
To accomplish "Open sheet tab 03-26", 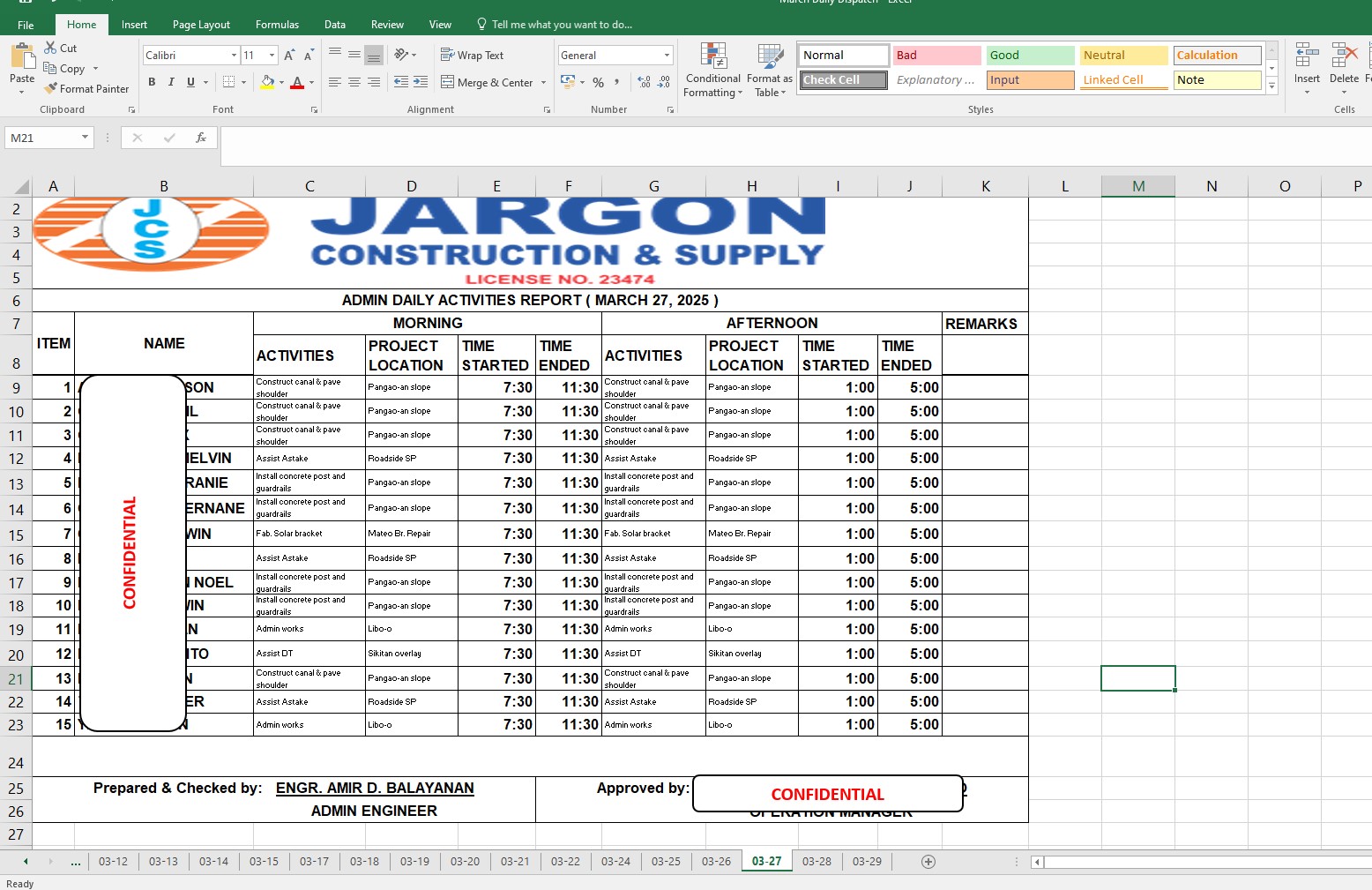I will pyautogui.click(x=716, y=862).
